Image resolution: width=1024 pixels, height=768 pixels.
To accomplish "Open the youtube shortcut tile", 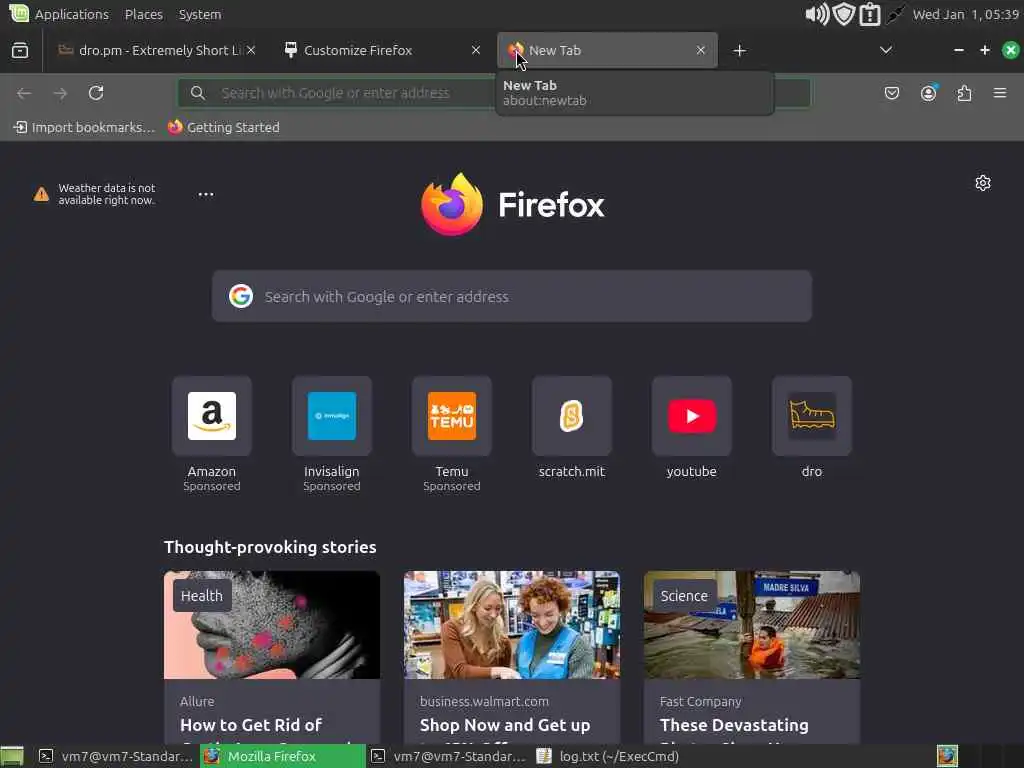I will tap(692, 416).
